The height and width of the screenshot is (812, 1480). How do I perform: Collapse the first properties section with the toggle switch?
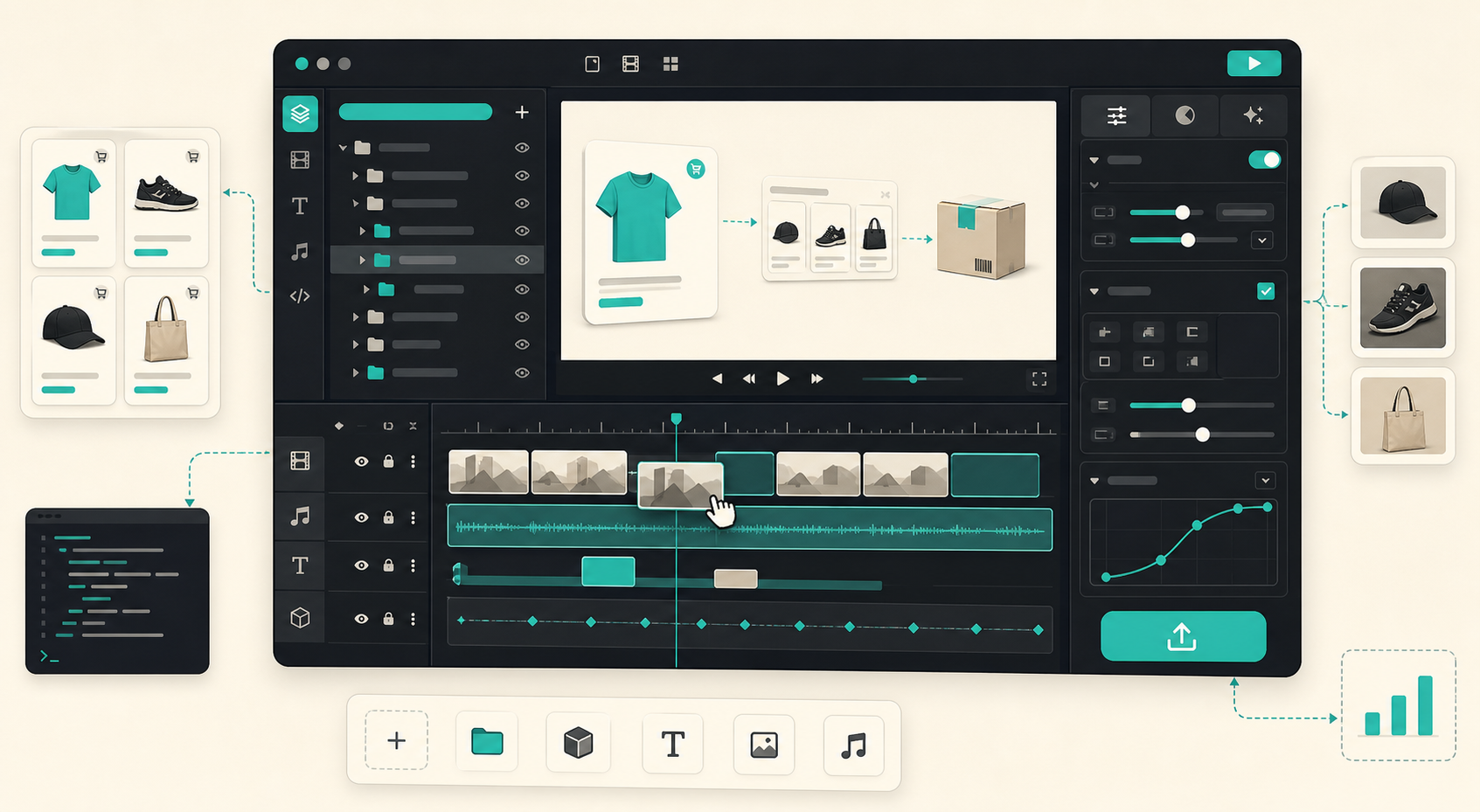(x=1094, y=160)
